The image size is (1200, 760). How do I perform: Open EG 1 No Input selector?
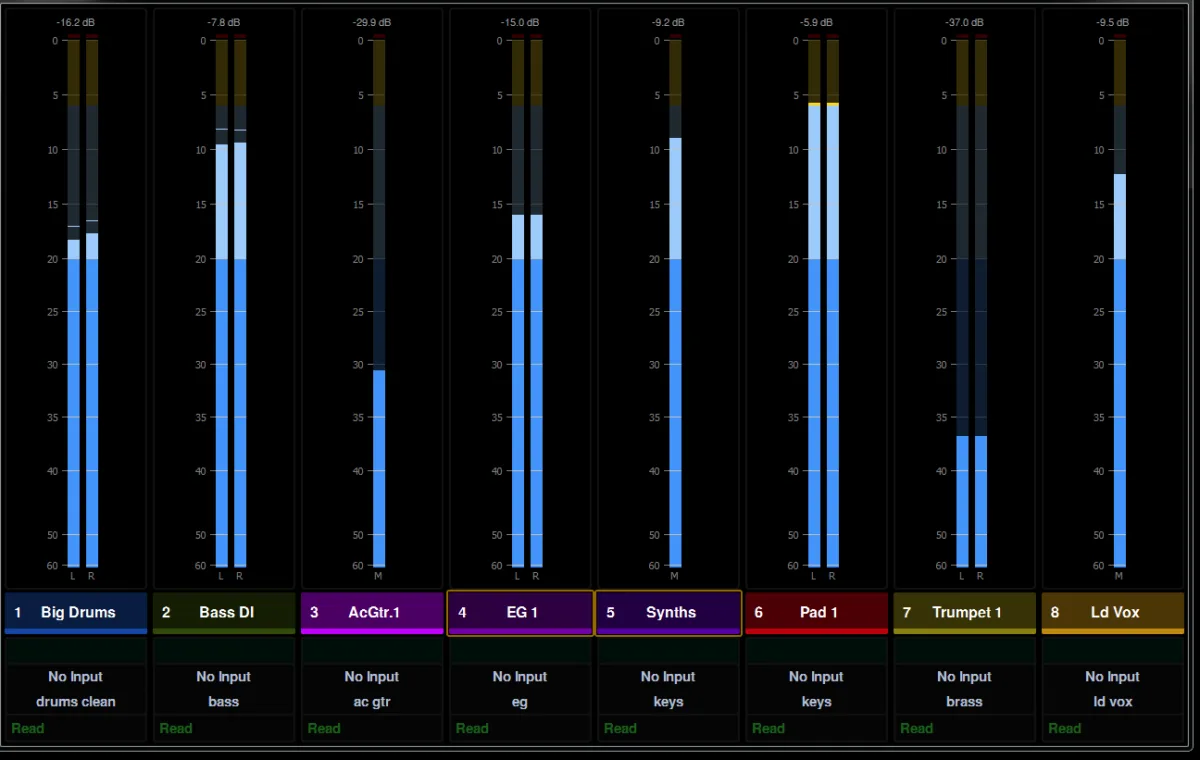coord(520,677)
